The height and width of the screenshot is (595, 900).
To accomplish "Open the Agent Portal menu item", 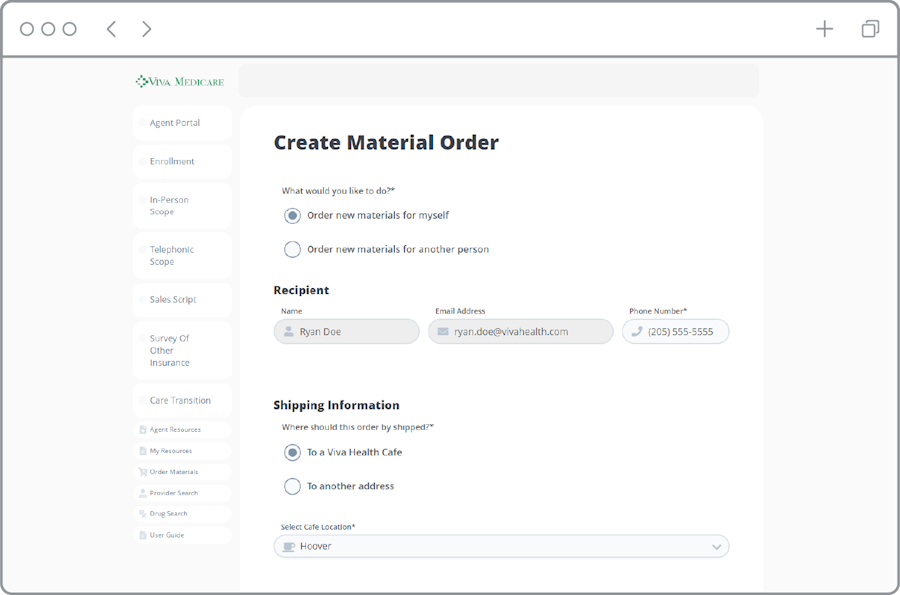I will (x=175, y=123).
